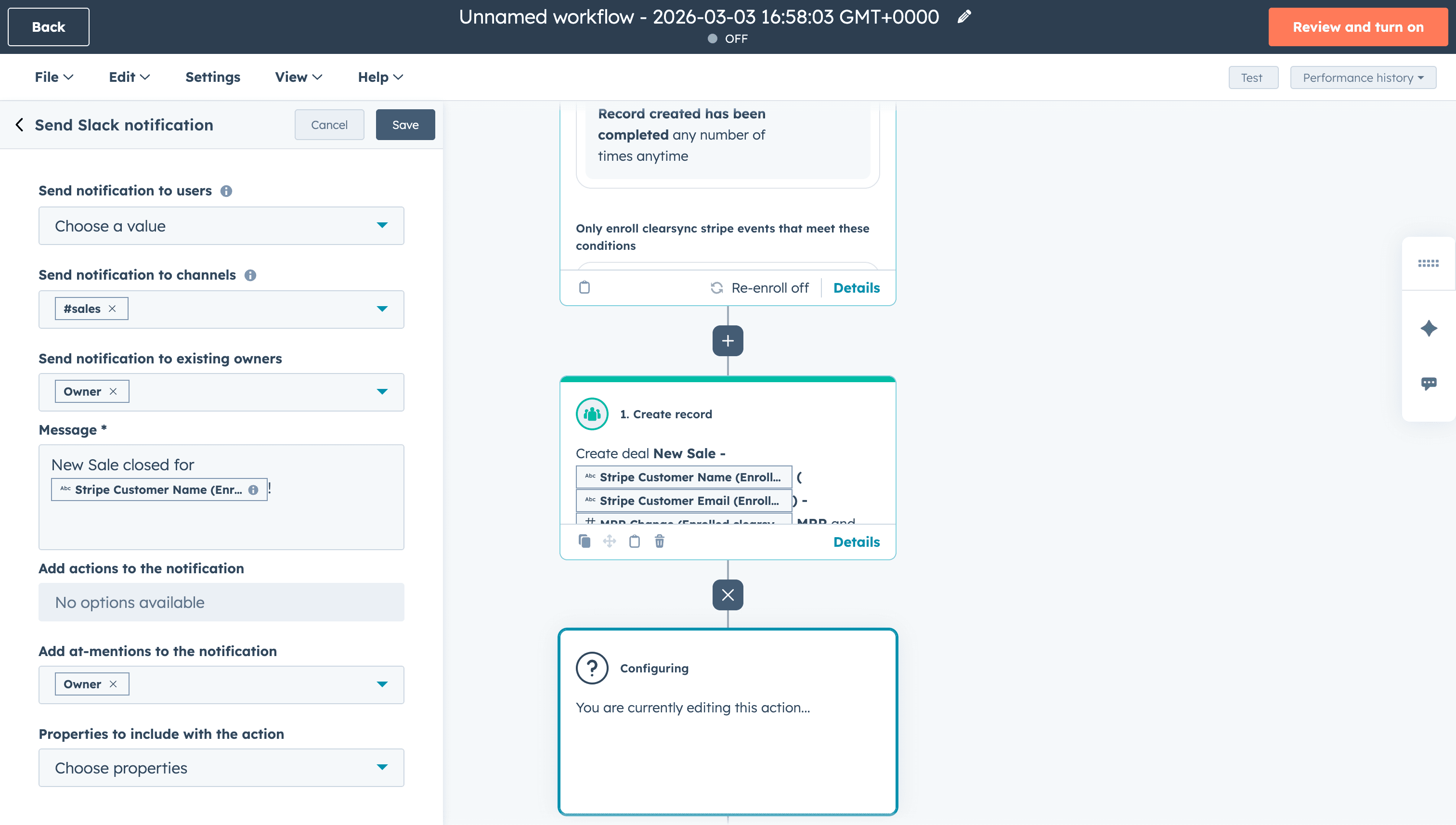This screenshot has height=825, width=1456.
Task: Click info icon next to Send notification to users
Action: click(226, 191)
